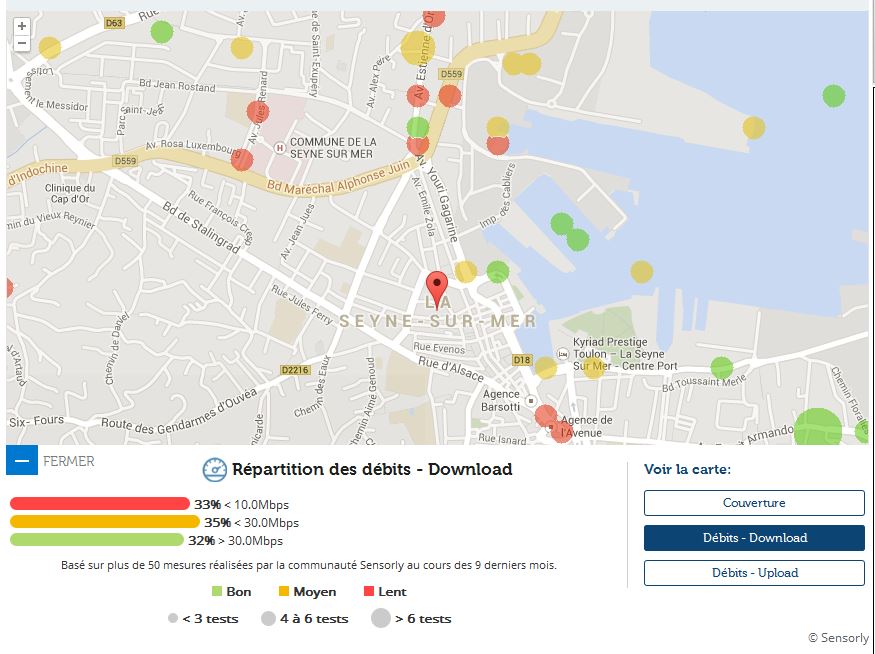Click the Kyriad Prestige hotel marker icon
875x654 pixels.
tap(563, 354)
